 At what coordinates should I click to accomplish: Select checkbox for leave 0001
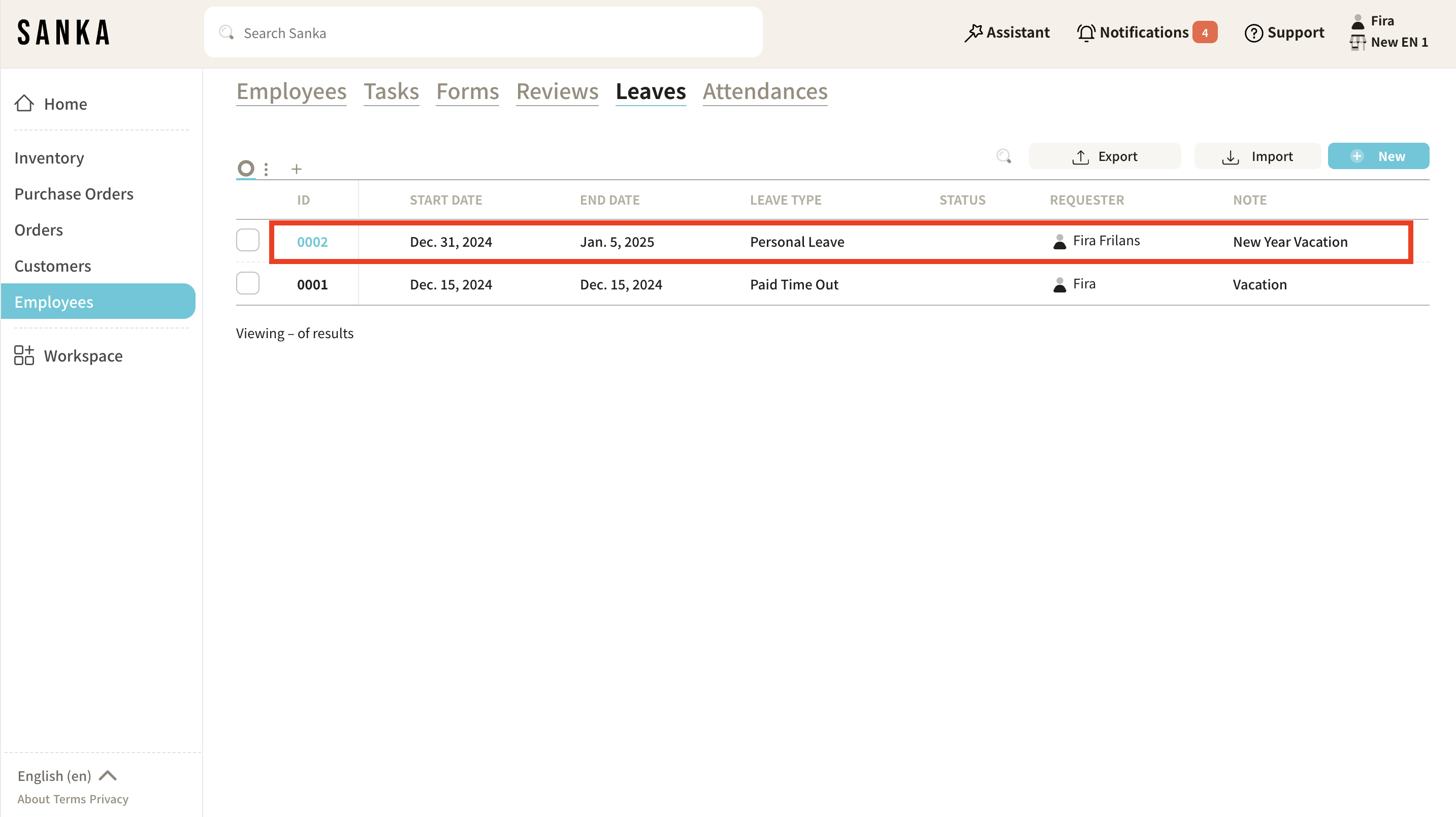click(247, 283)
